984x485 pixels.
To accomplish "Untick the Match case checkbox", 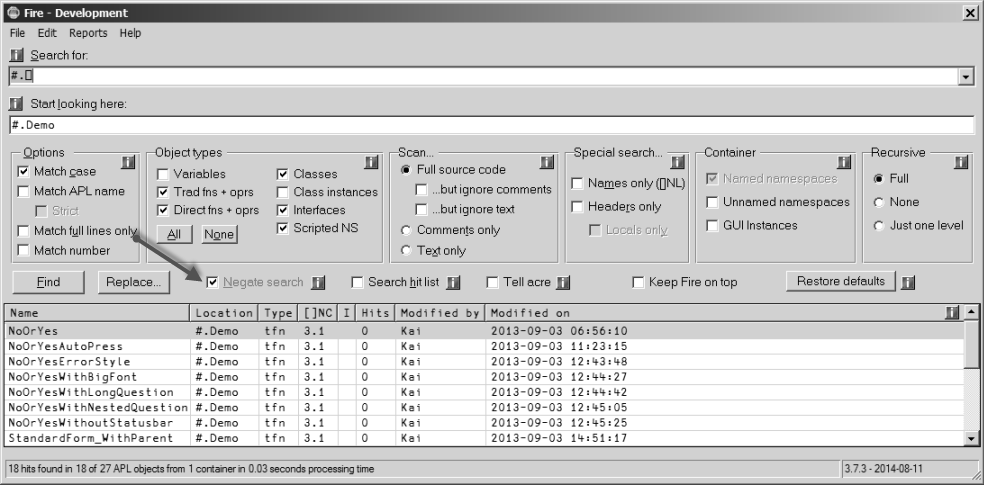I will tap(23, 171).
